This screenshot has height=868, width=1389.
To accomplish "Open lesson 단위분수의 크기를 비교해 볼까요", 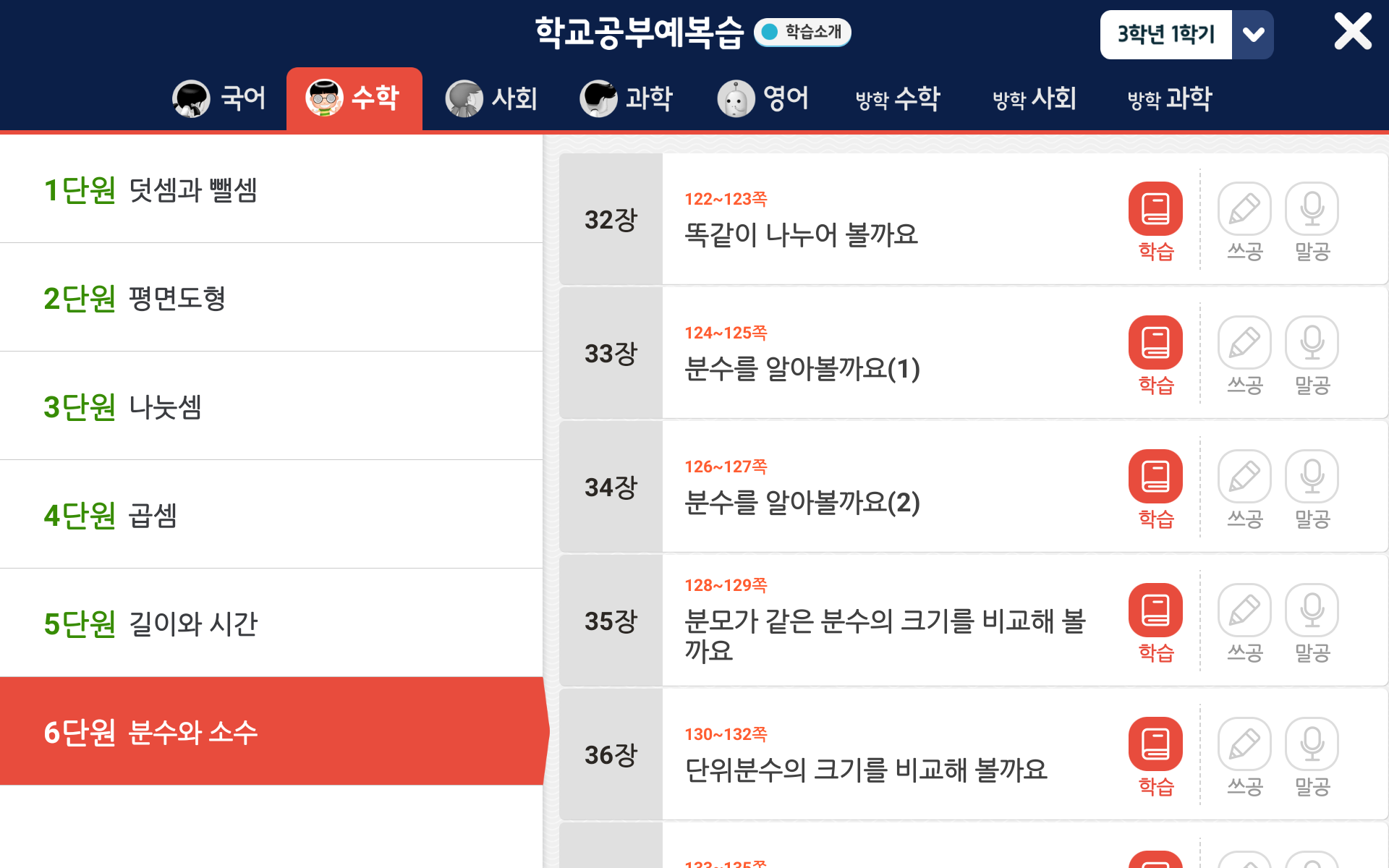I will [865, 770].
